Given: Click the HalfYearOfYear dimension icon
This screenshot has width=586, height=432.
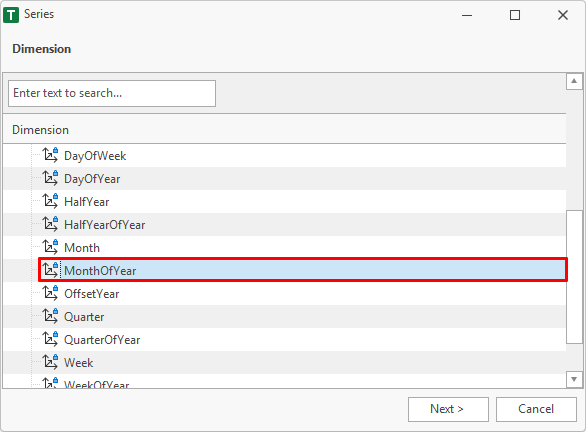Looking at the screenshot, I should coord(50,224).
